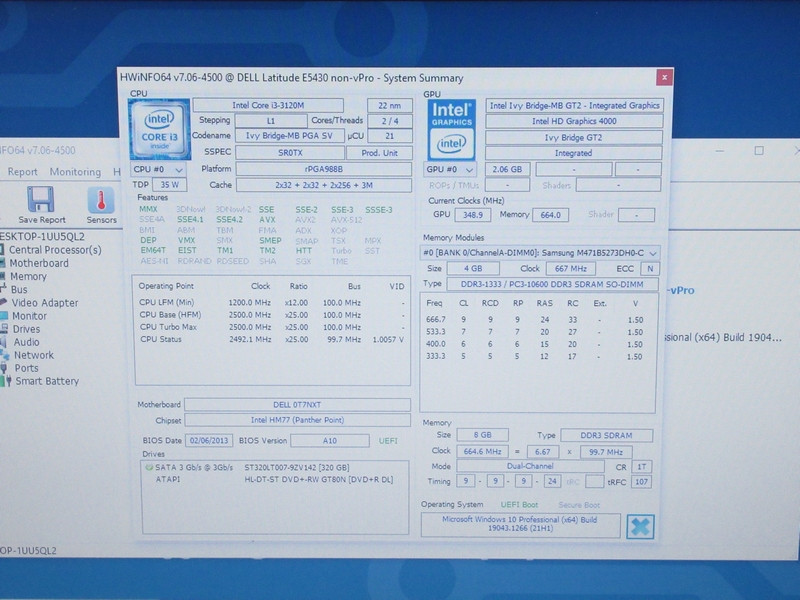Click the Prod. Unit field
The width and height of the screenshot is (800, 600).
(379, 153)
